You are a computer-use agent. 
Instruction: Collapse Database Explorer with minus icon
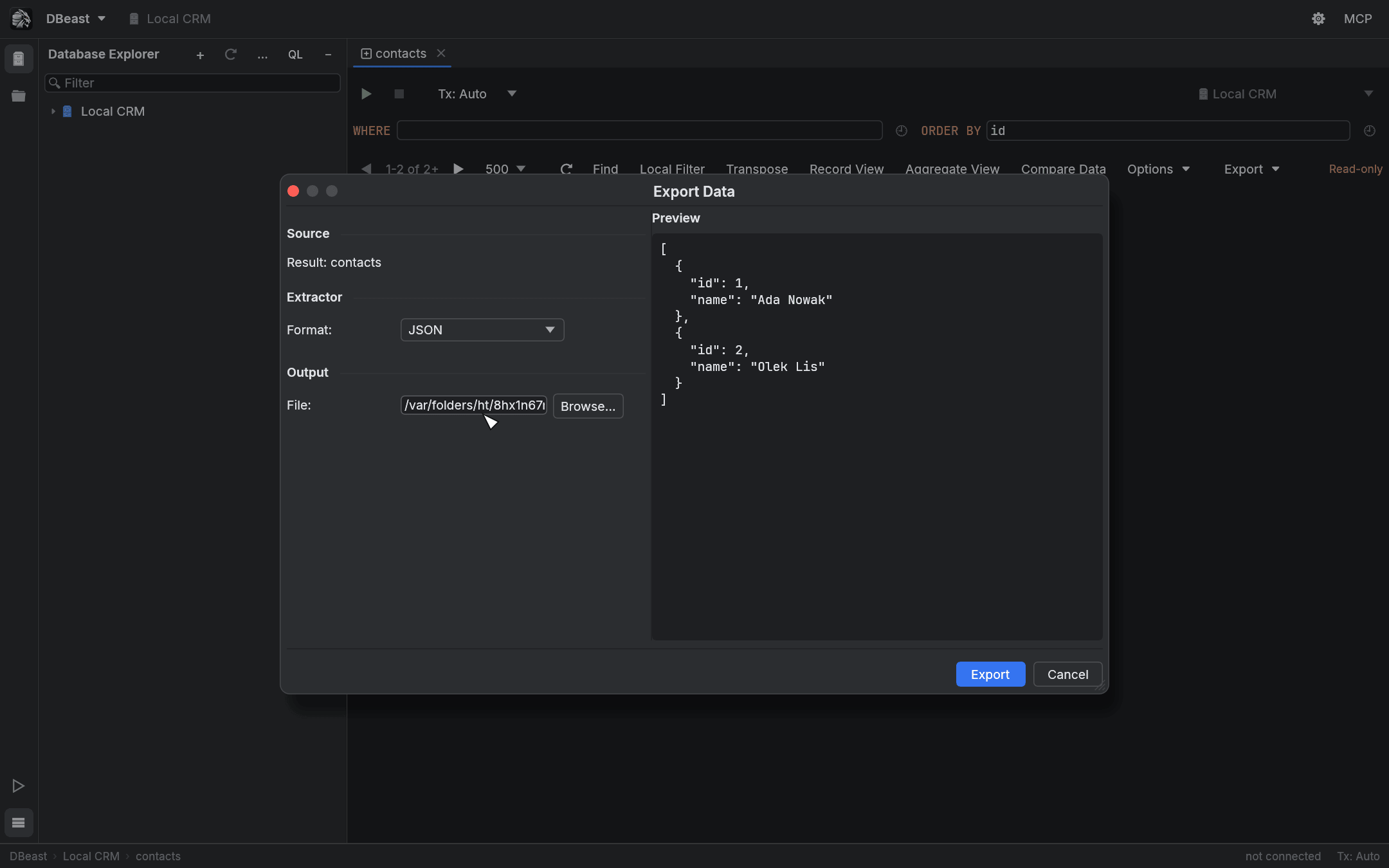point(328,55)
